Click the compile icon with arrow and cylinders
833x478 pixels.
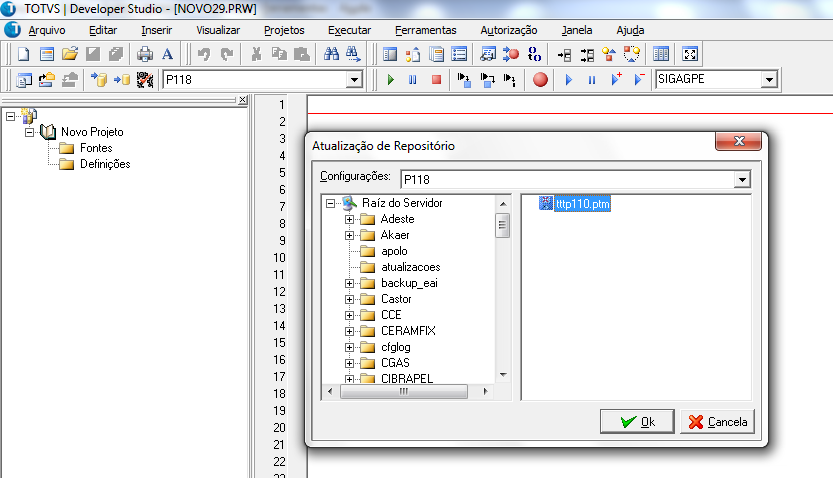pos(99,80)
